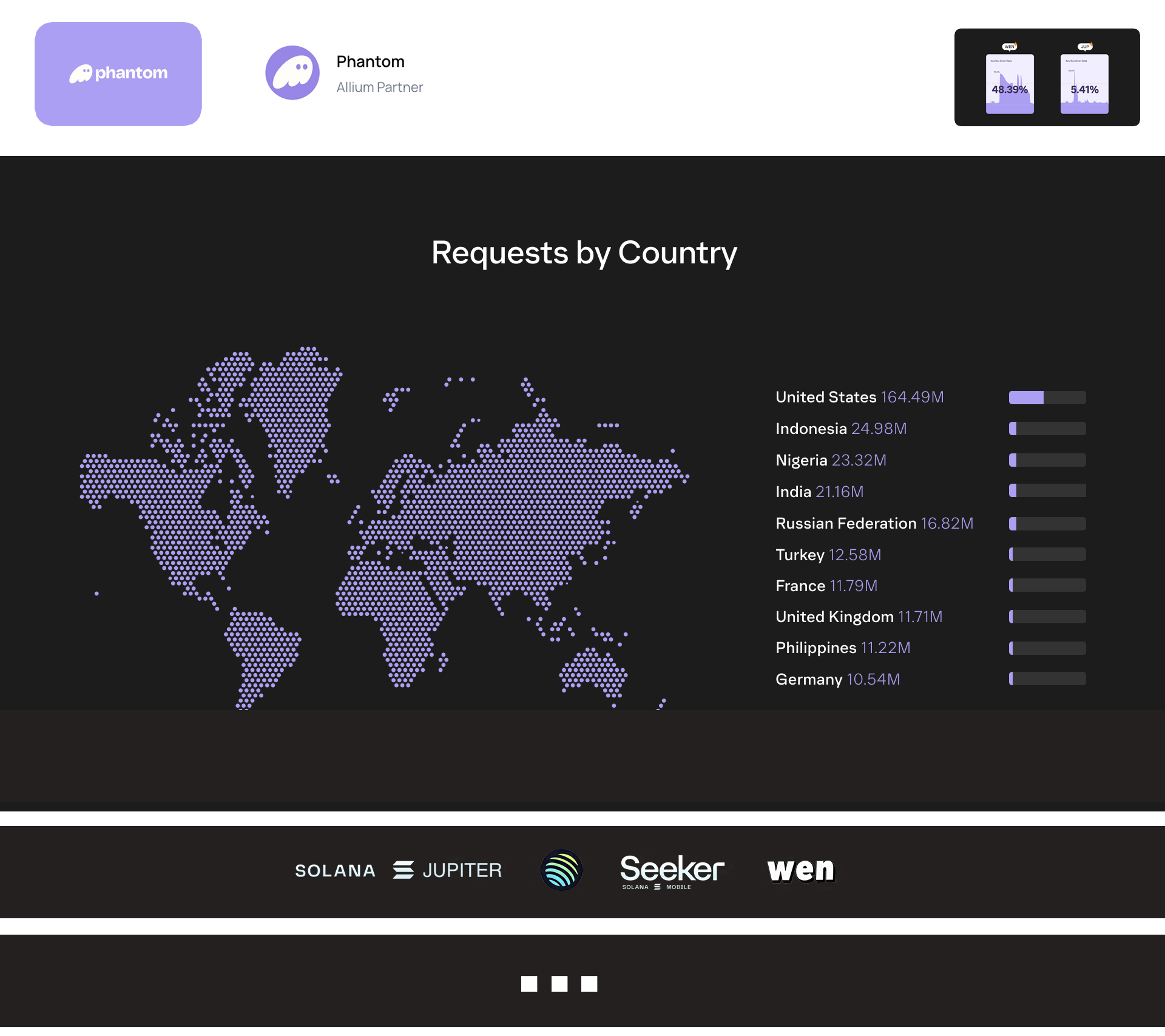Image resolution: width=1165 pixels, height=1036 pixels.
Task: Click the wen logo
Action: [801, 870]
